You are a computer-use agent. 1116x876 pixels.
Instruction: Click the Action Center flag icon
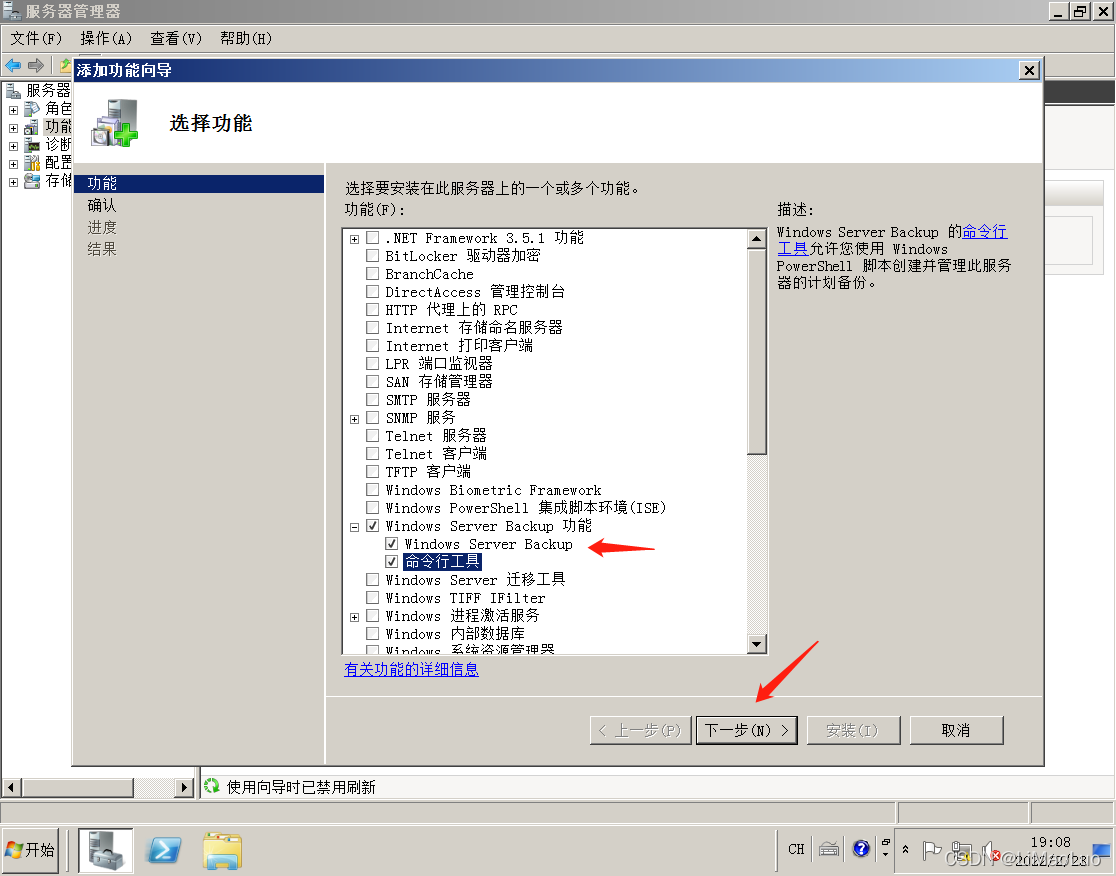931,849
